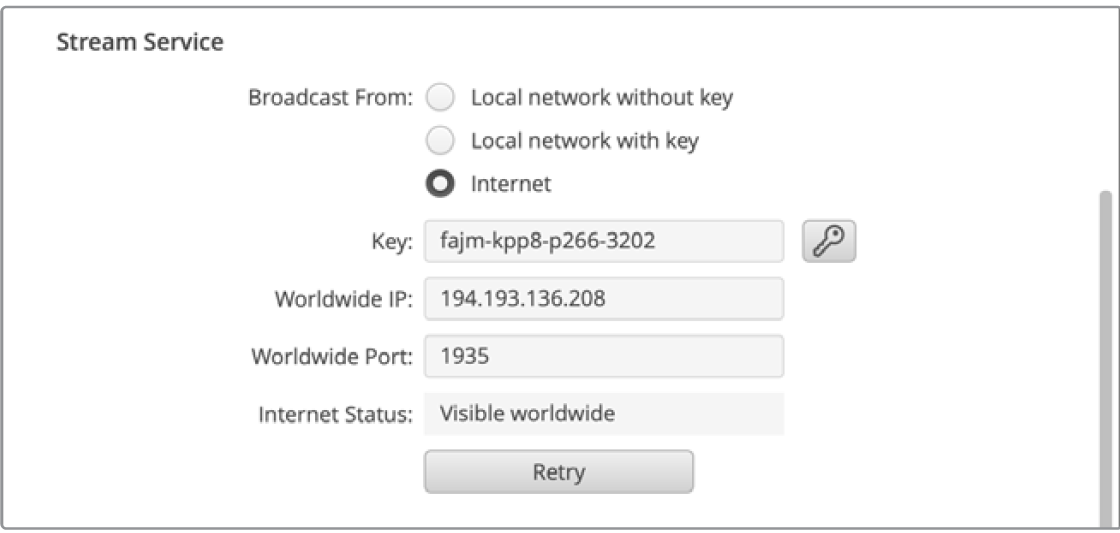Click the Stream Service section heading

pyautogui.click(x=140, y=43)
